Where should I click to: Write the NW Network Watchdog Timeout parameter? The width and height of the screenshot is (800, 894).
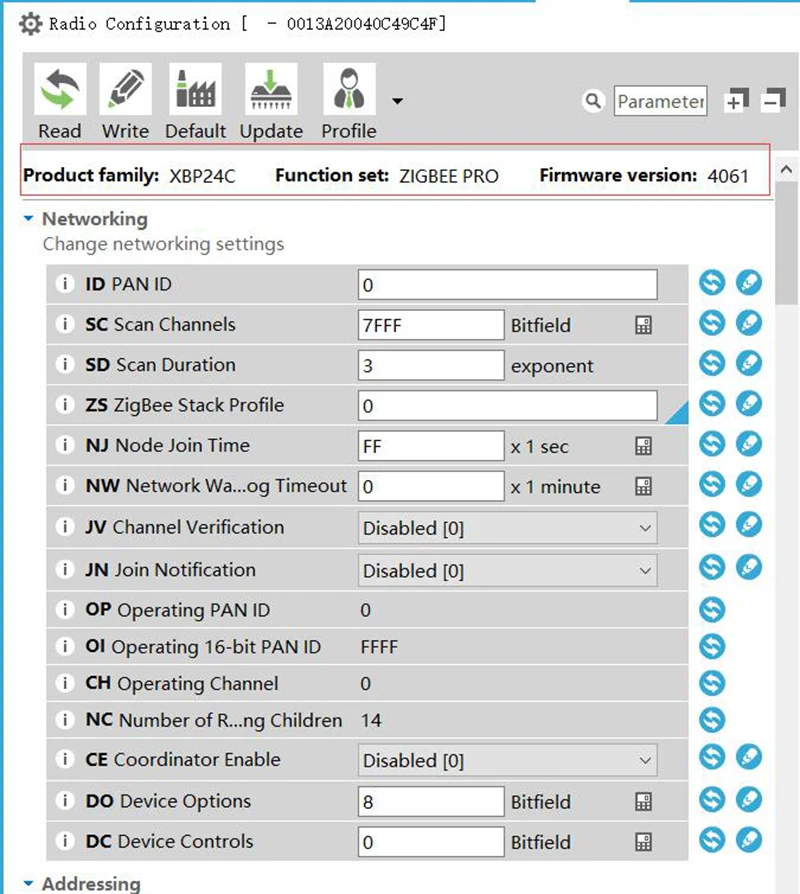(749, 485)
